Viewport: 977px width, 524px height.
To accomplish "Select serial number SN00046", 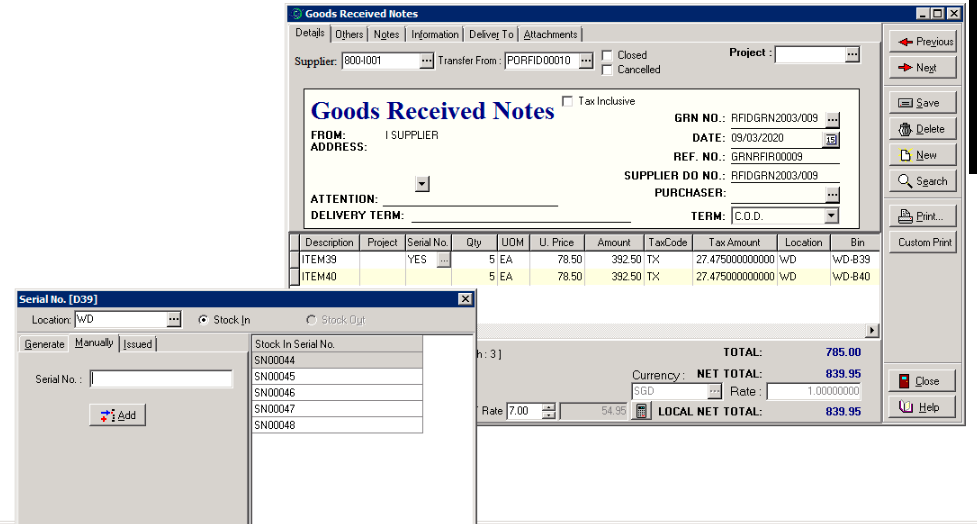I will tap(337, 393).
